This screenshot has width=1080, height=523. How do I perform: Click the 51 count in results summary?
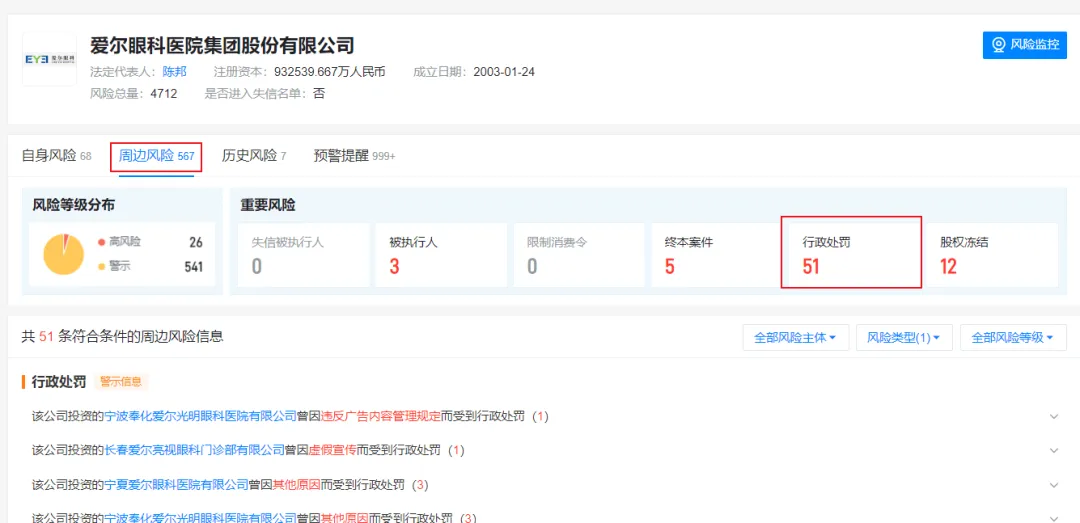[x=46, y=337]
